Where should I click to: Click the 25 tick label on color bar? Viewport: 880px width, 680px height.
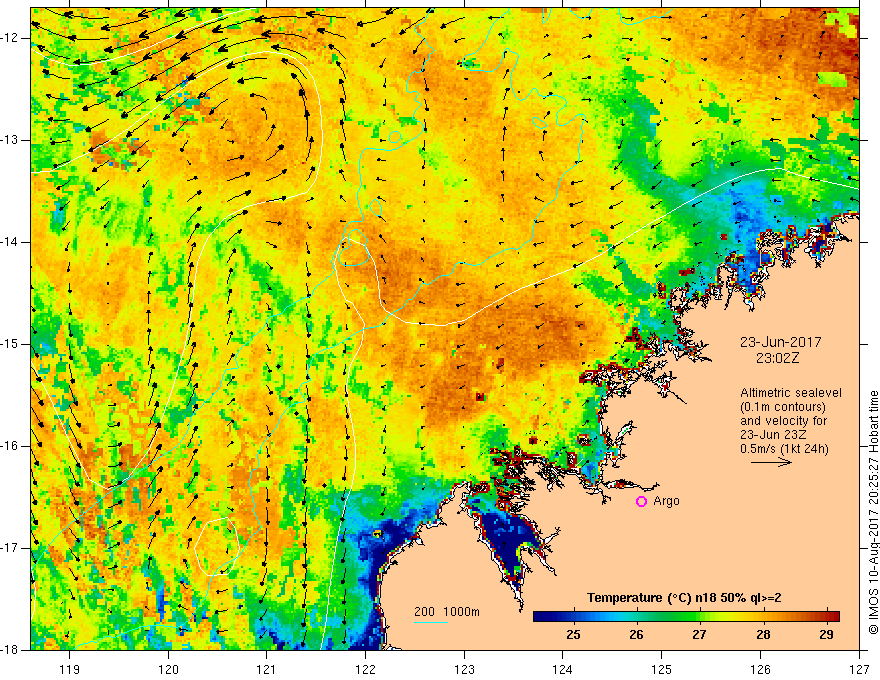pyautogui.click(x=573, y=635)
